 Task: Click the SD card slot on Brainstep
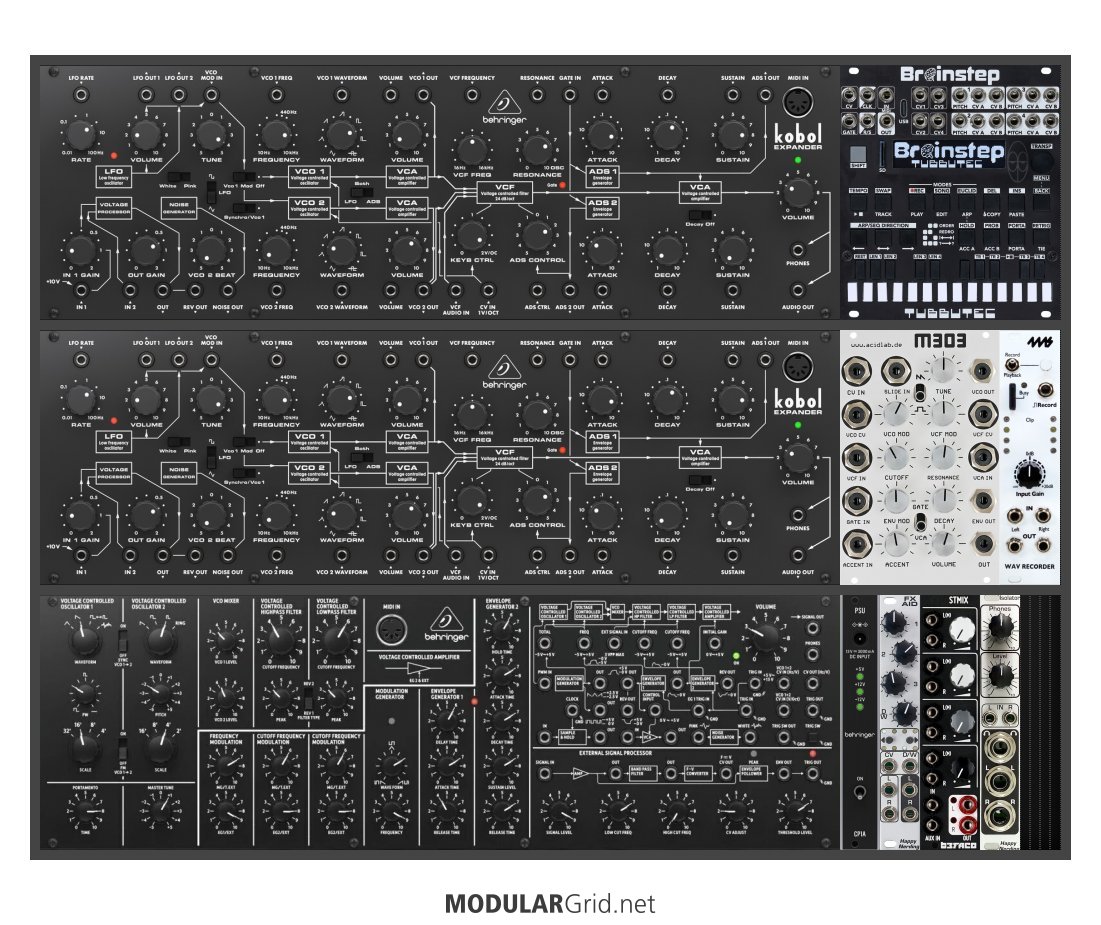tap(883, 154)
